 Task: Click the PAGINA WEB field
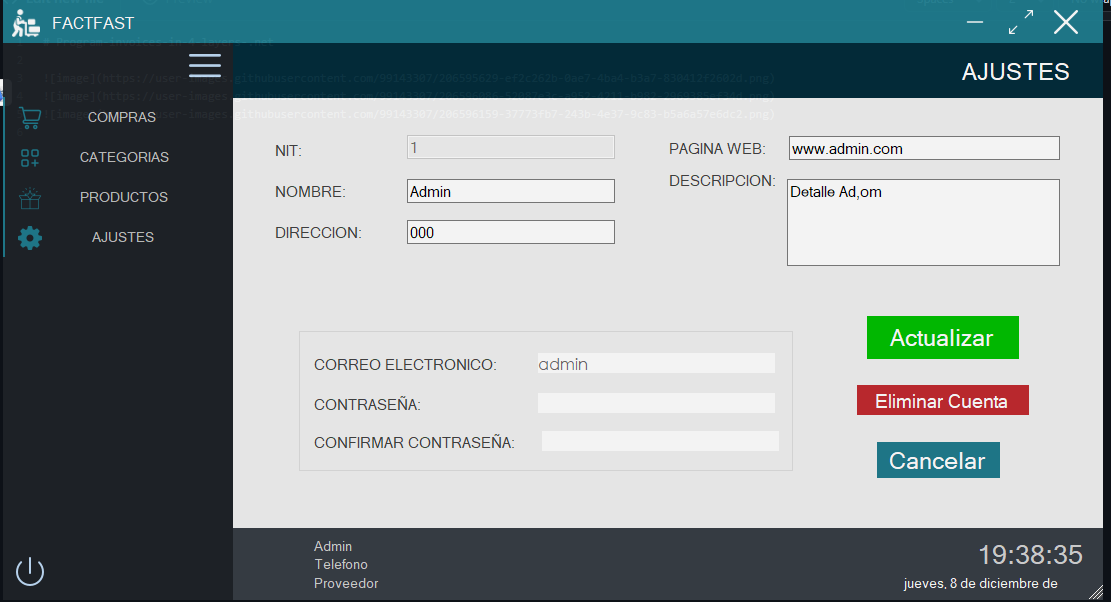pos(923,147)
